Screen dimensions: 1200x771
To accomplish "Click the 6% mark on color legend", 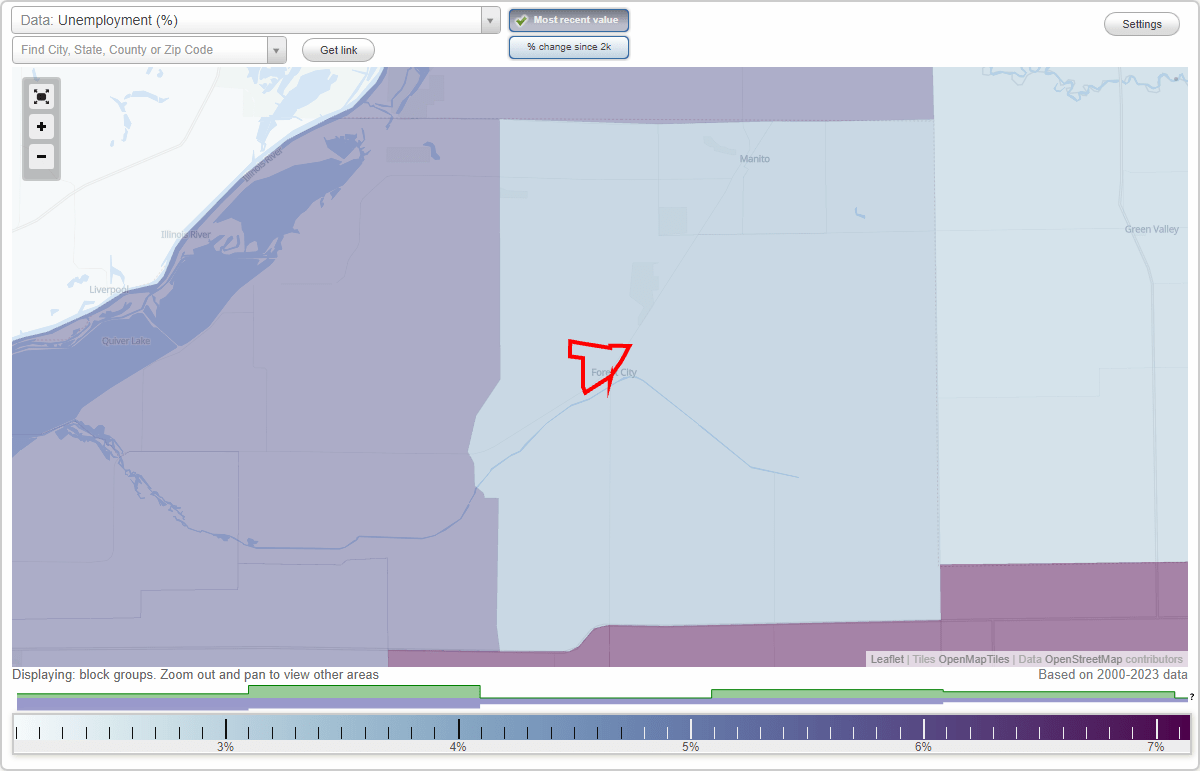I will coord(923,746).
